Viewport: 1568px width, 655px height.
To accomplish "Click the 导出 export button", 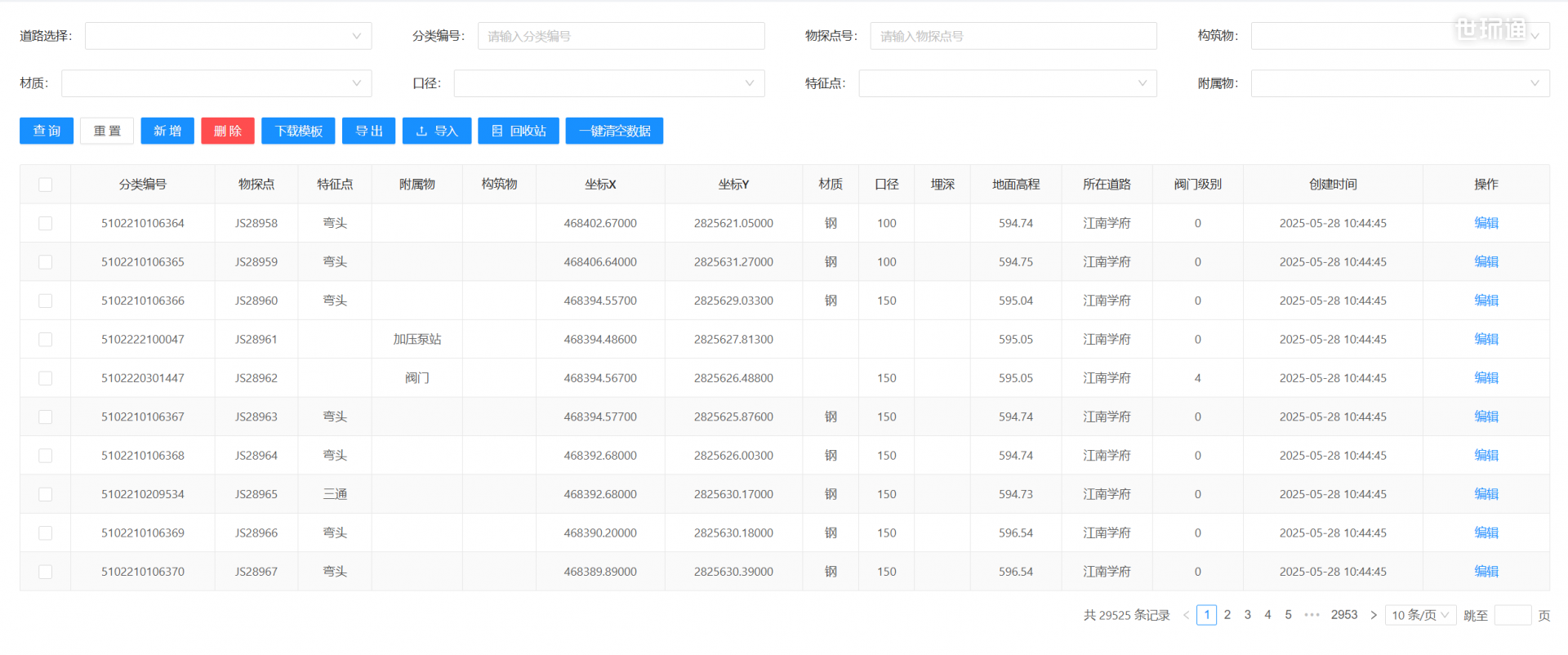I will [x=369, y=131].
